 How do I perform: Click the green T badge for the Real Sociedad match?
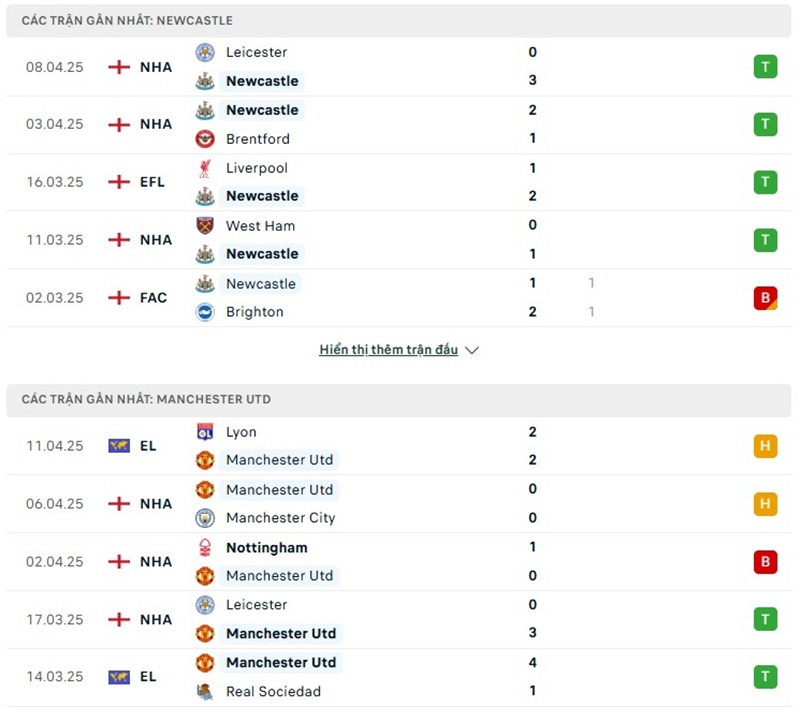coord(765,677)
